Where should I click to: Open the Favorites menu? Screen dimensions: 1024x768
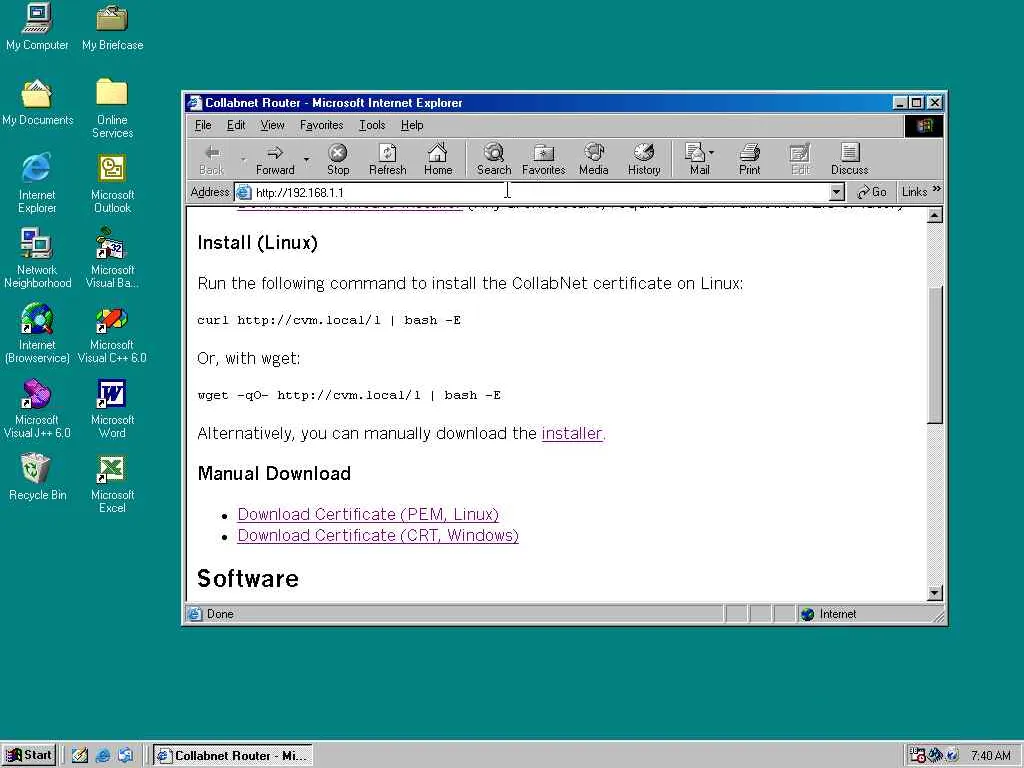coord(321,125)
